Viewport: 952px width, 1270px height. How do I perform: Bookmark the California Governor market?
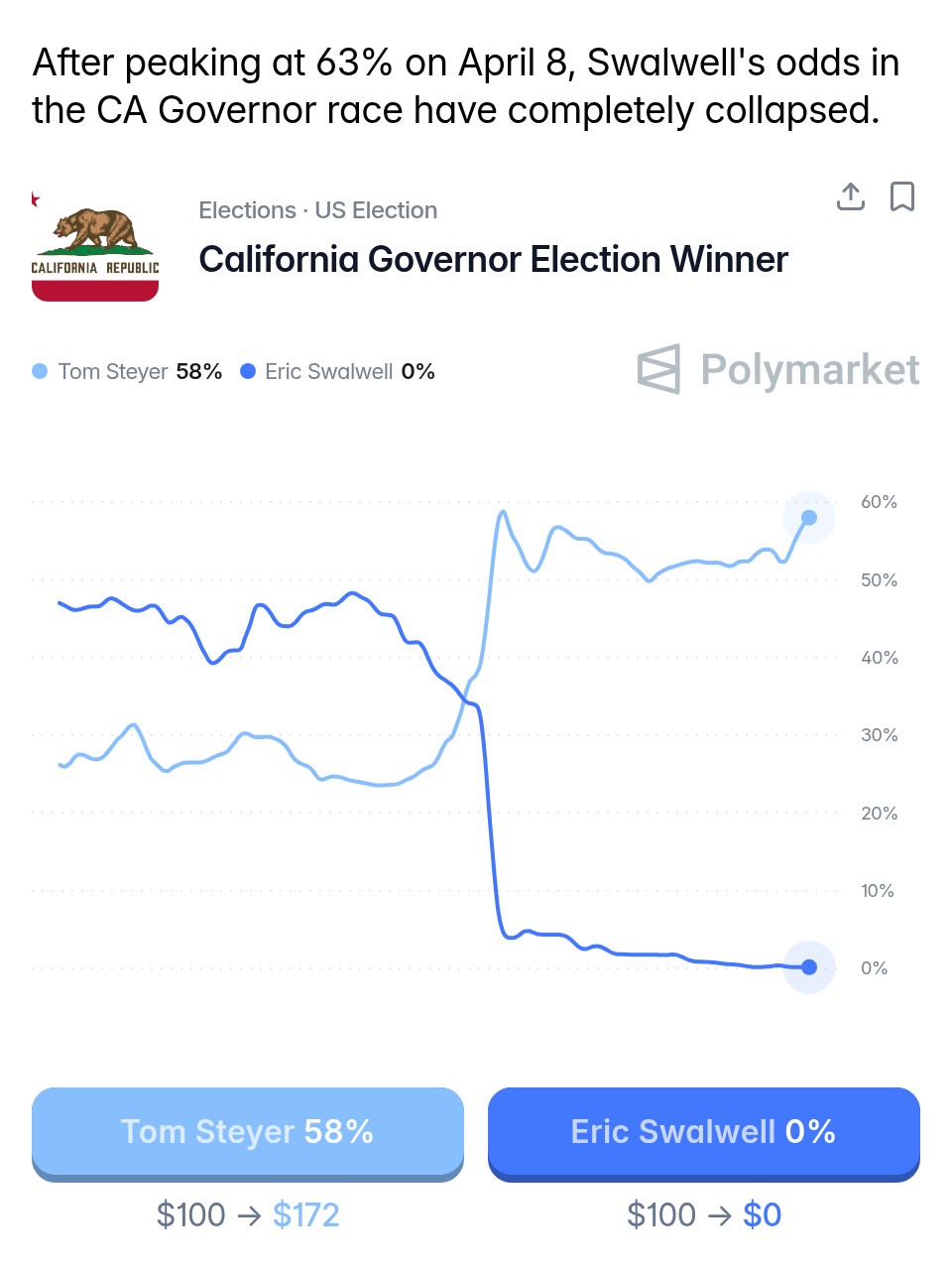(901, 196)
